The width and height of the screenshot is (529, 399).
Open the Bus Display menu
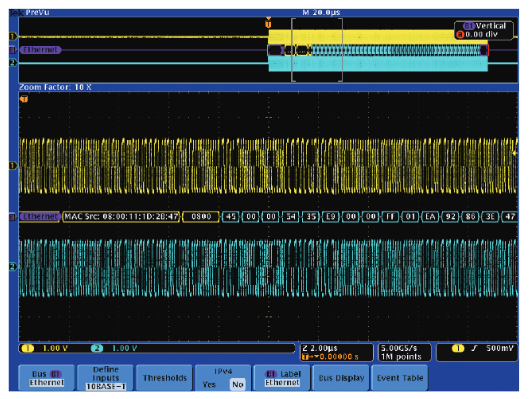click(341, 378)
